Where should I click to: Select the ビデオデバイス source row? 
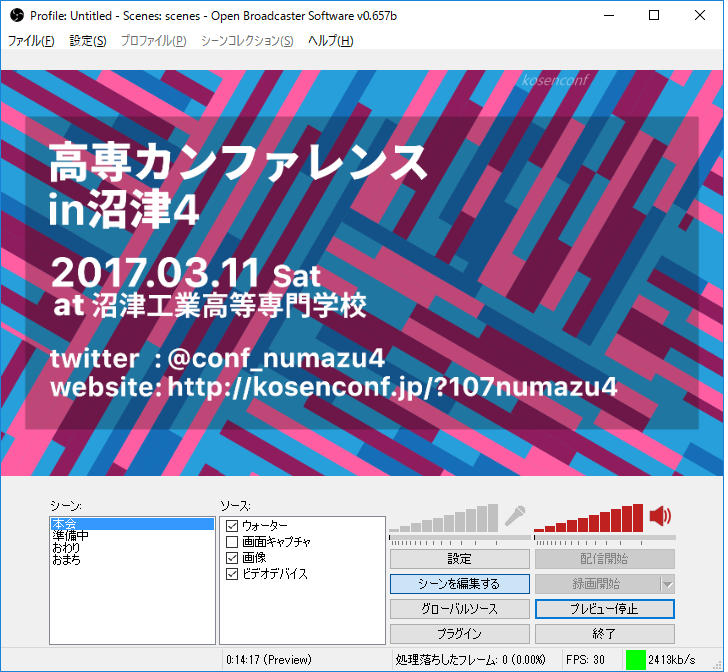pyautogui.click(x=302, y=574)
